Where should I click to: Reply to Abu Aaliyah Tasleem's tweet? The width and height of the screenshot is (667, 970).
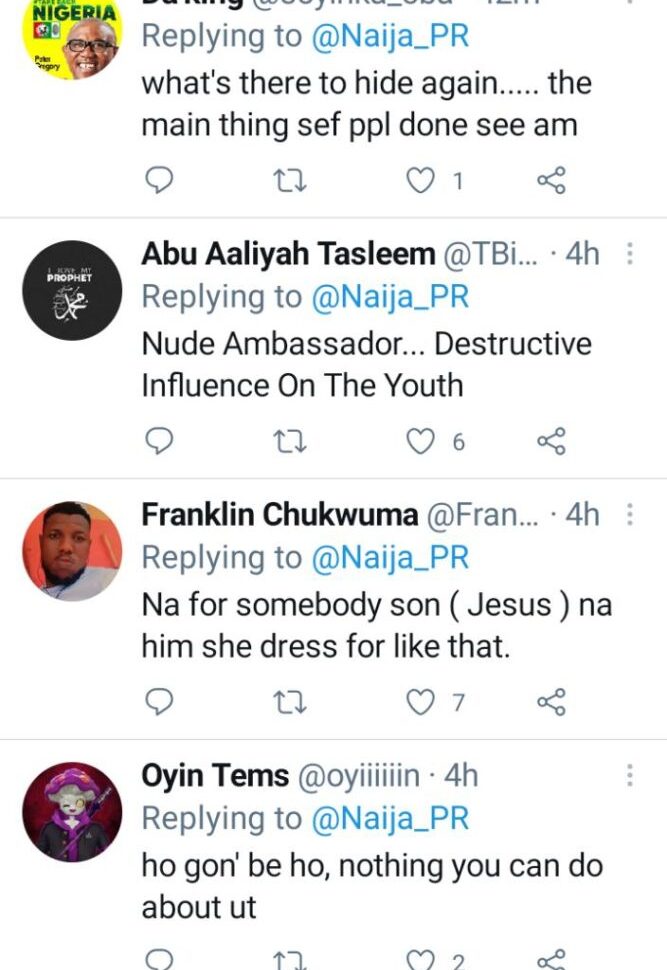tap(160, 440)
